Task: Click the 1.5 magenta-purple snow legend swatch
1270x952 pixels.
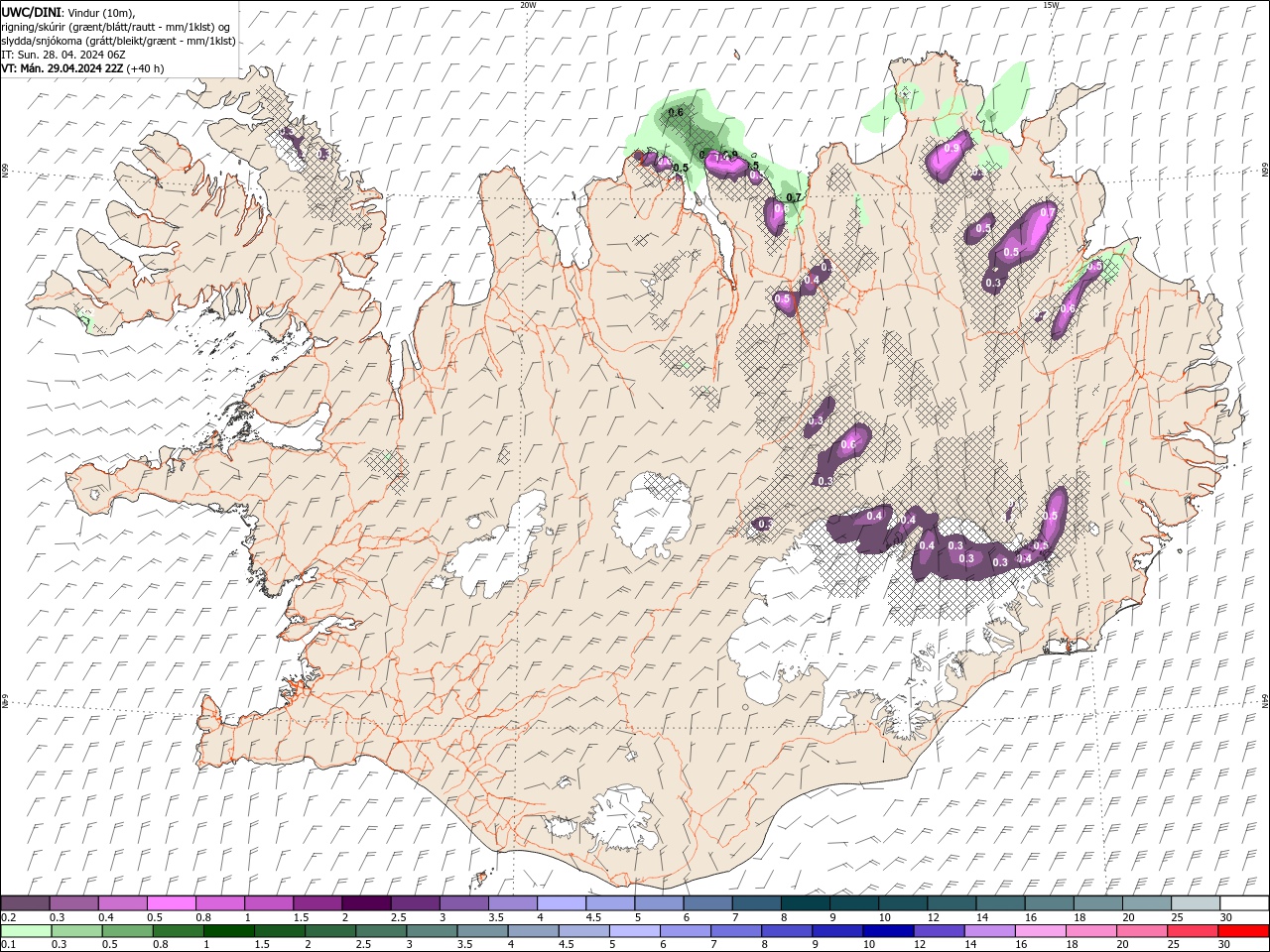Action: pyautogui.click(x=317, y=903)
